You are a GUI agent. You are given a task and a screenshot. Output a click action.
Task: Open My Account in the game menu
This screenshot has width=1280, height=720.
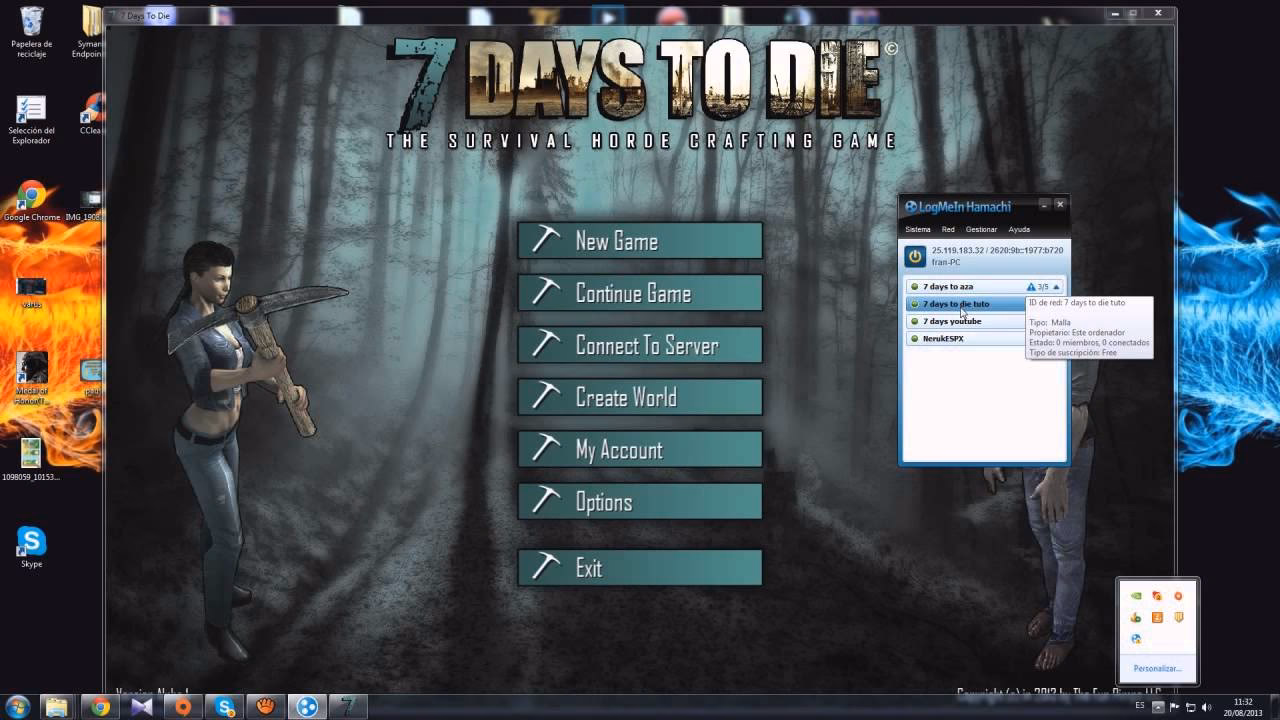(640, 449)
